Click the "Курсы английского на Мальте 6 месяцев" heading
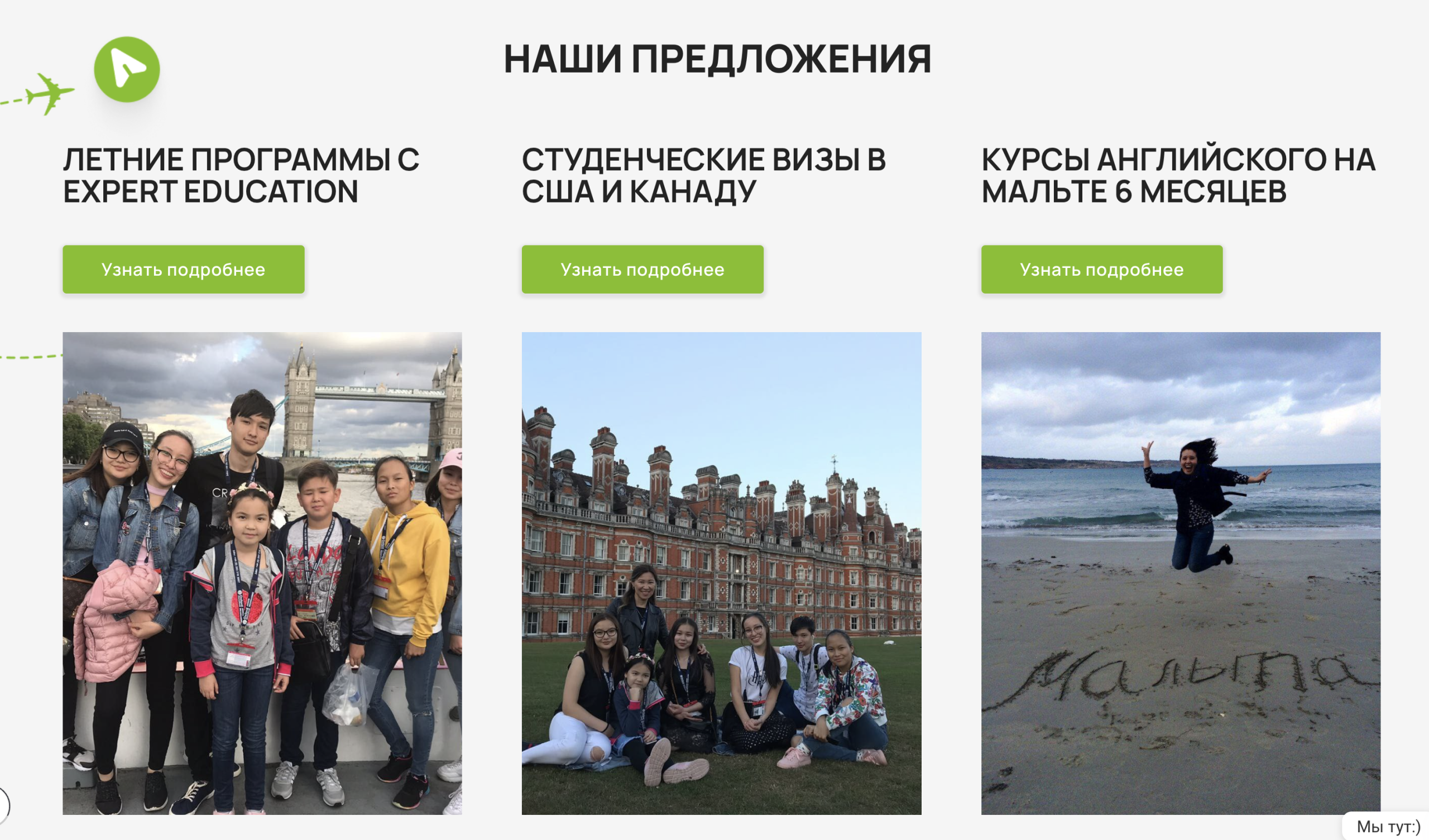The image size is (1429, 840). (x=1178, y=175)
